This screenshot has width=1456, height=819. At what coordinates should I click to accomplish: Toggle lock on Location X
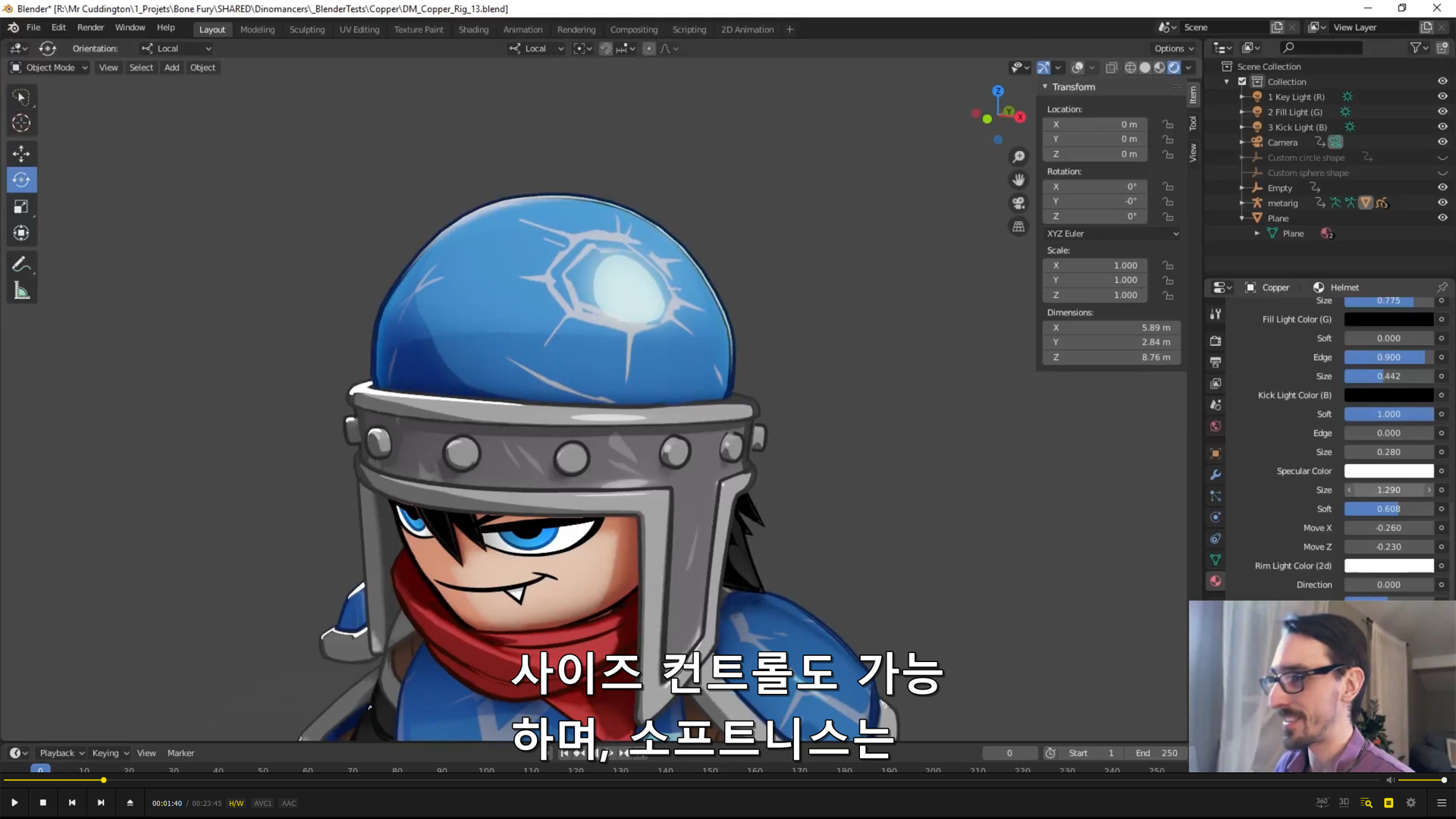pos(1168,124)
